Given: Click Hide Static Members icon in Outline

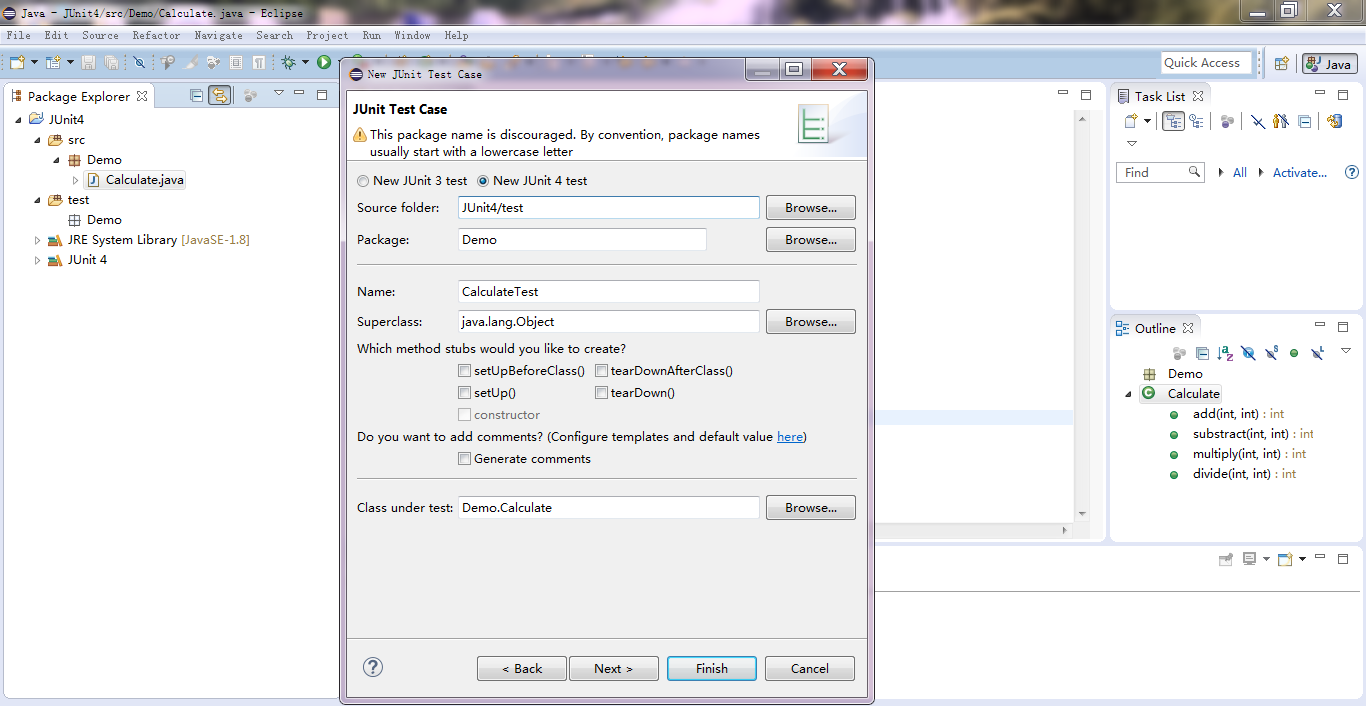Looking at the screenshot, I should pyautogui.click(x=1272, y=353).
